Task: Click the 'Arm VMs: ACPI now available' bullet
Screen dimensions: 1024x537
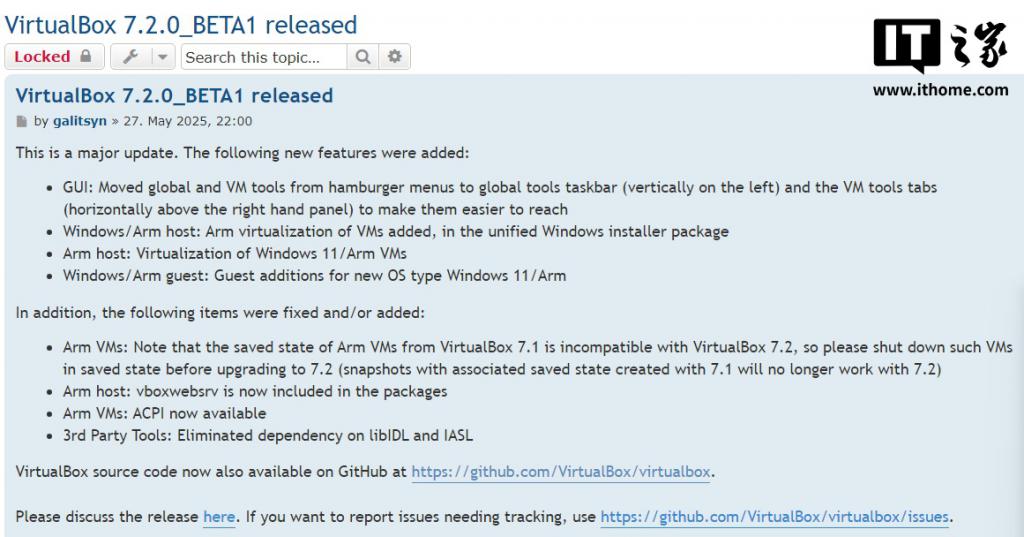Action: pyautogui.click(x=165, y=414)
